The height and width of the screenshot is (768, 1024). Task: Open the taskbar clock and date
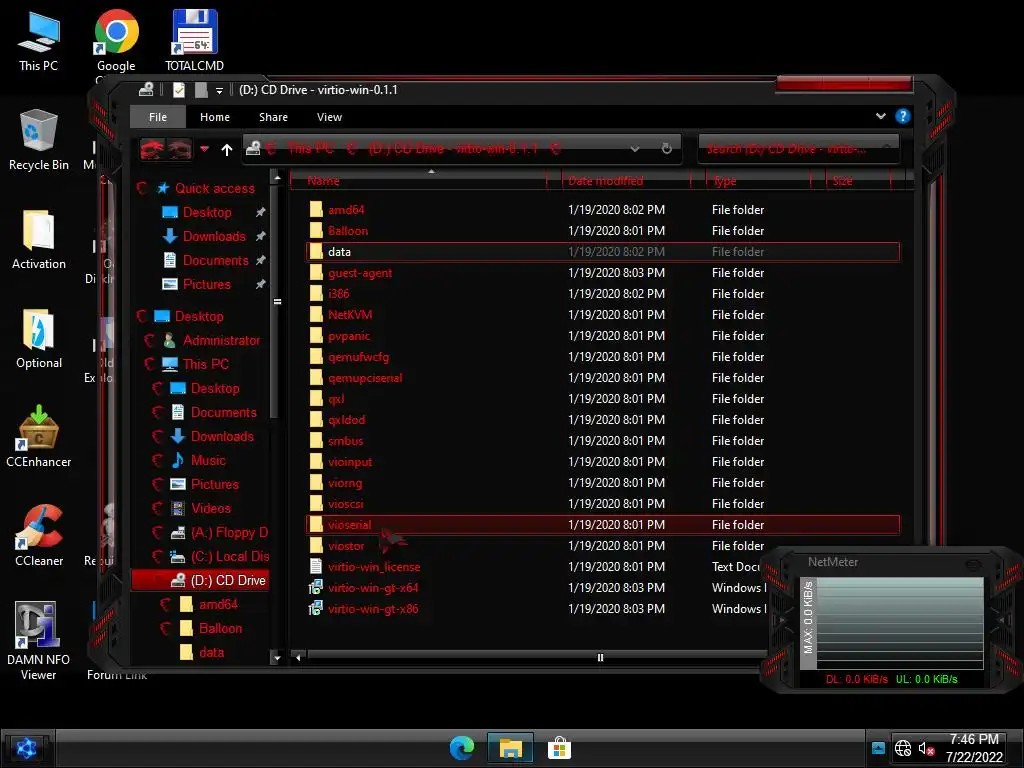[974, 748]
